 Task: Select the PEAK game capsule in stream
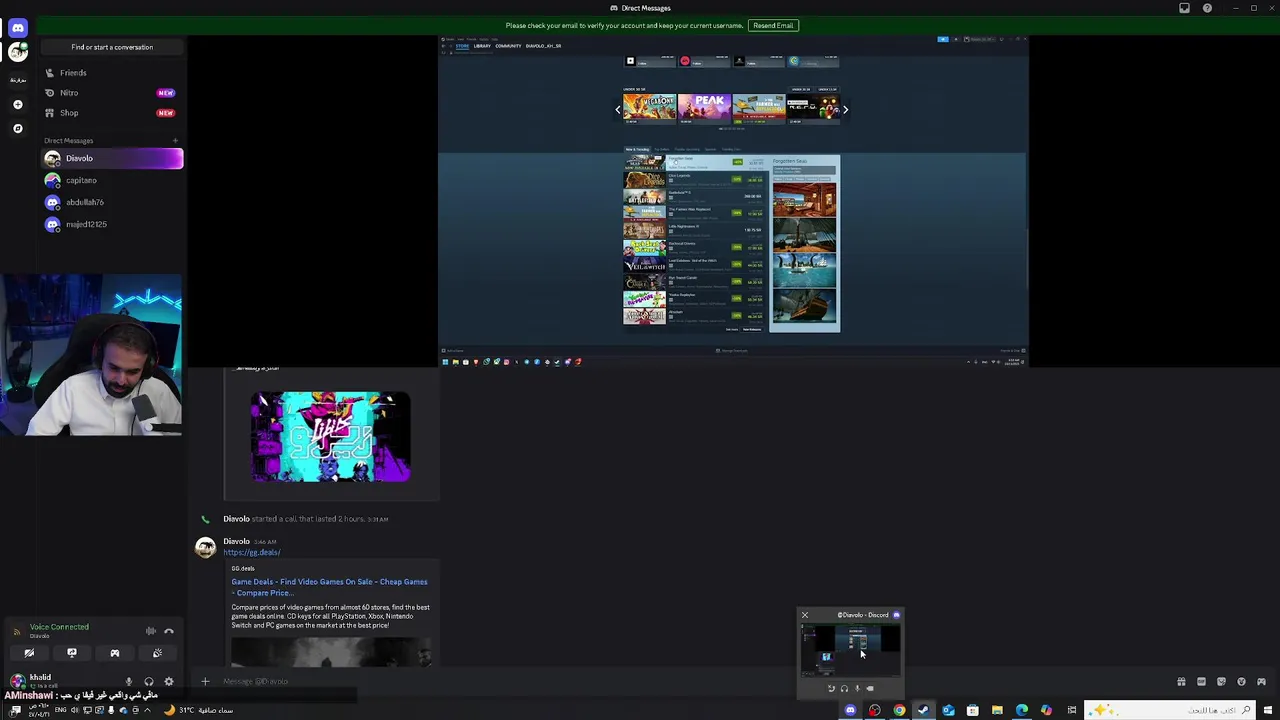click(704, 107)
